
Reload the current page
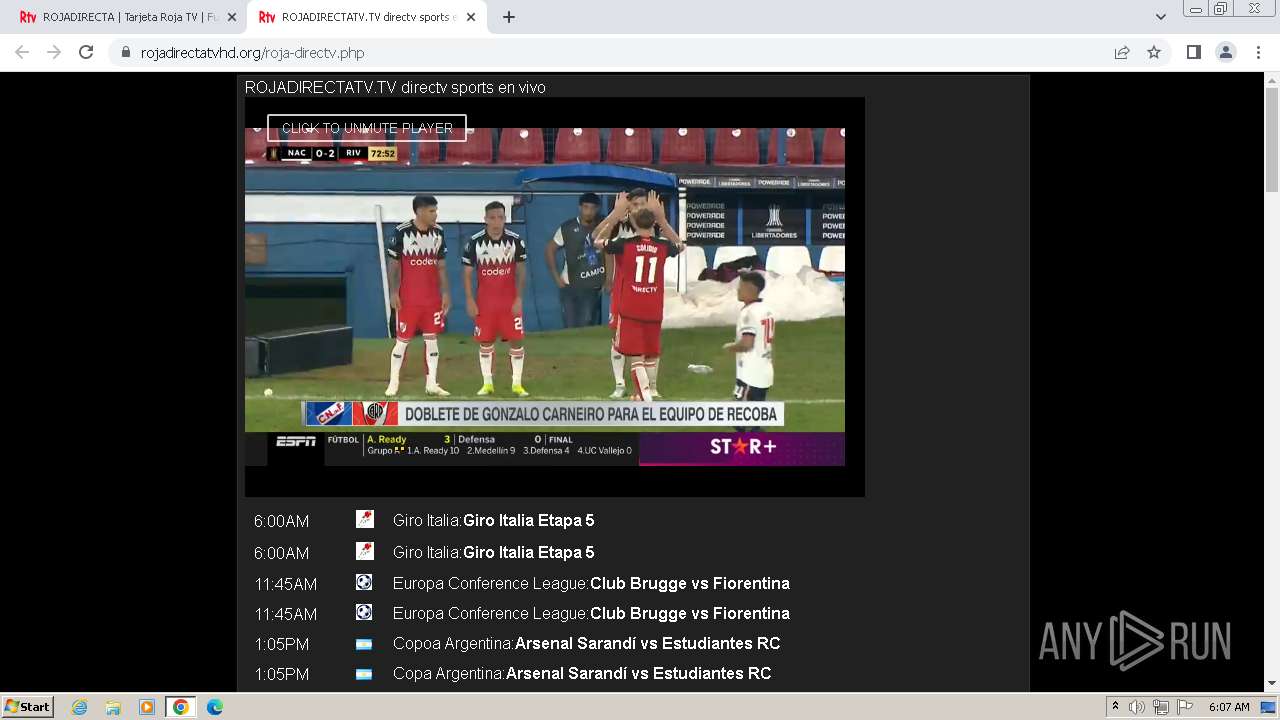click(x=86, y=52)
